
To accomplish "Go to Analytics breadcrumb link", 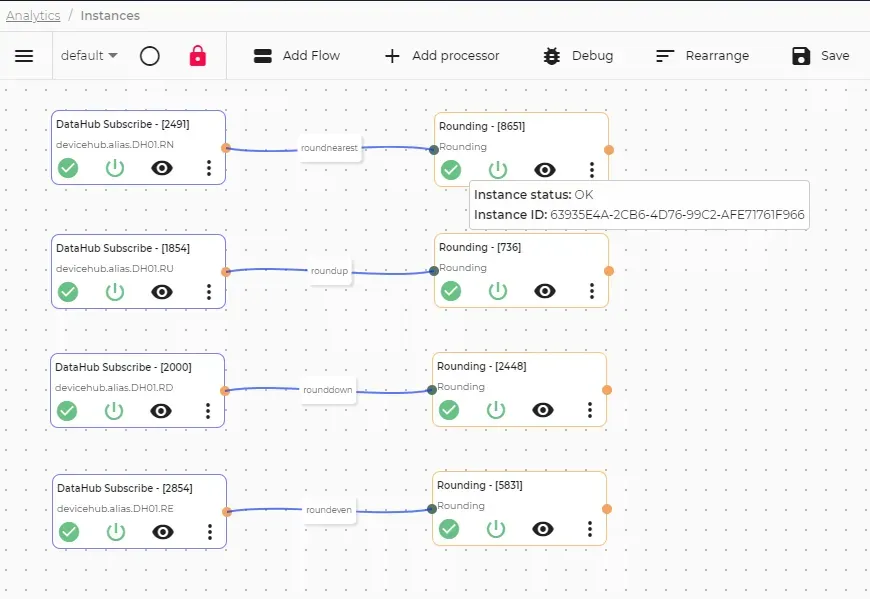I will tap(33, 16).
